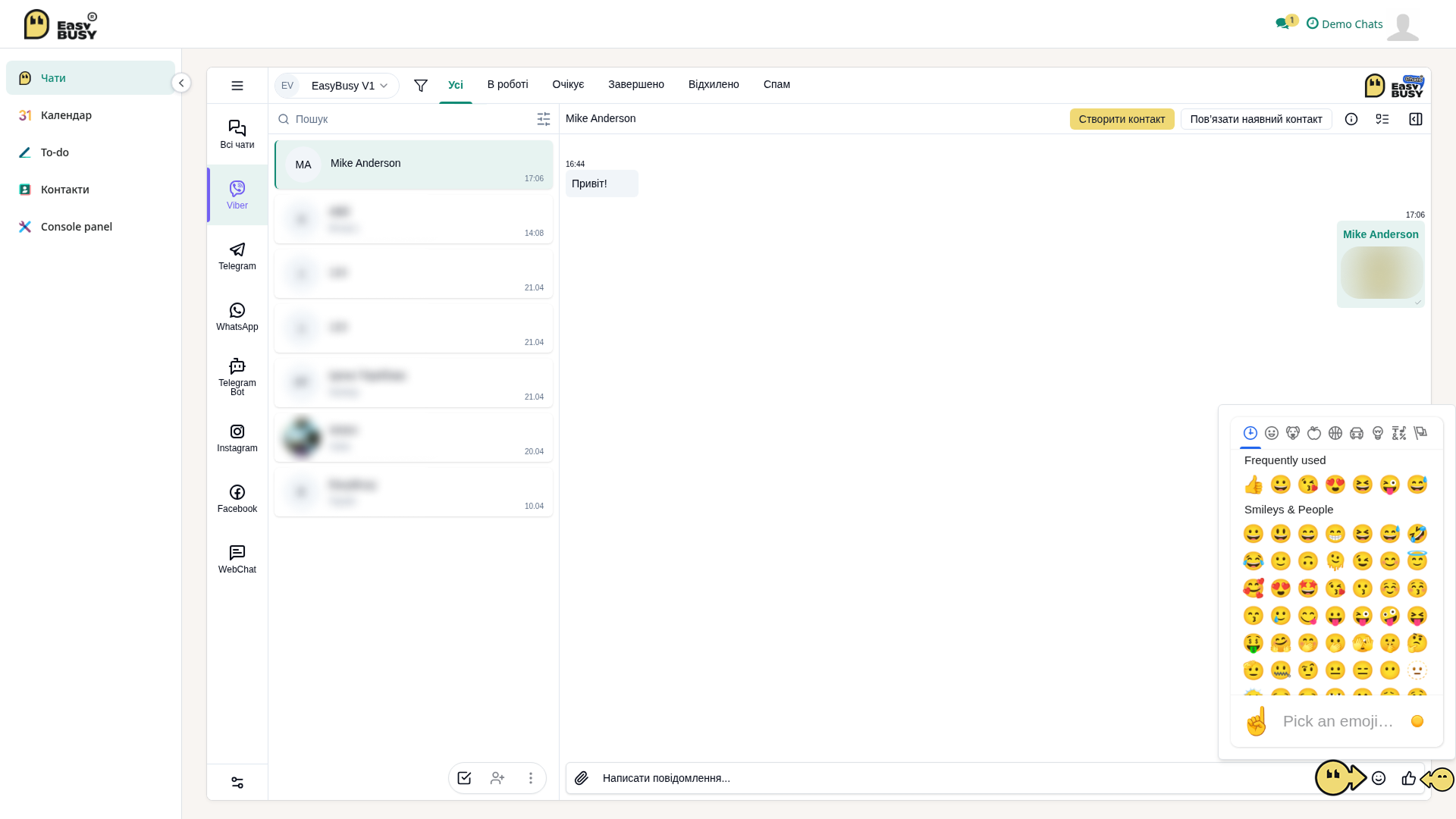Switch to the В роботі tab
This screenshot has height=819, width=1456.
508,84
